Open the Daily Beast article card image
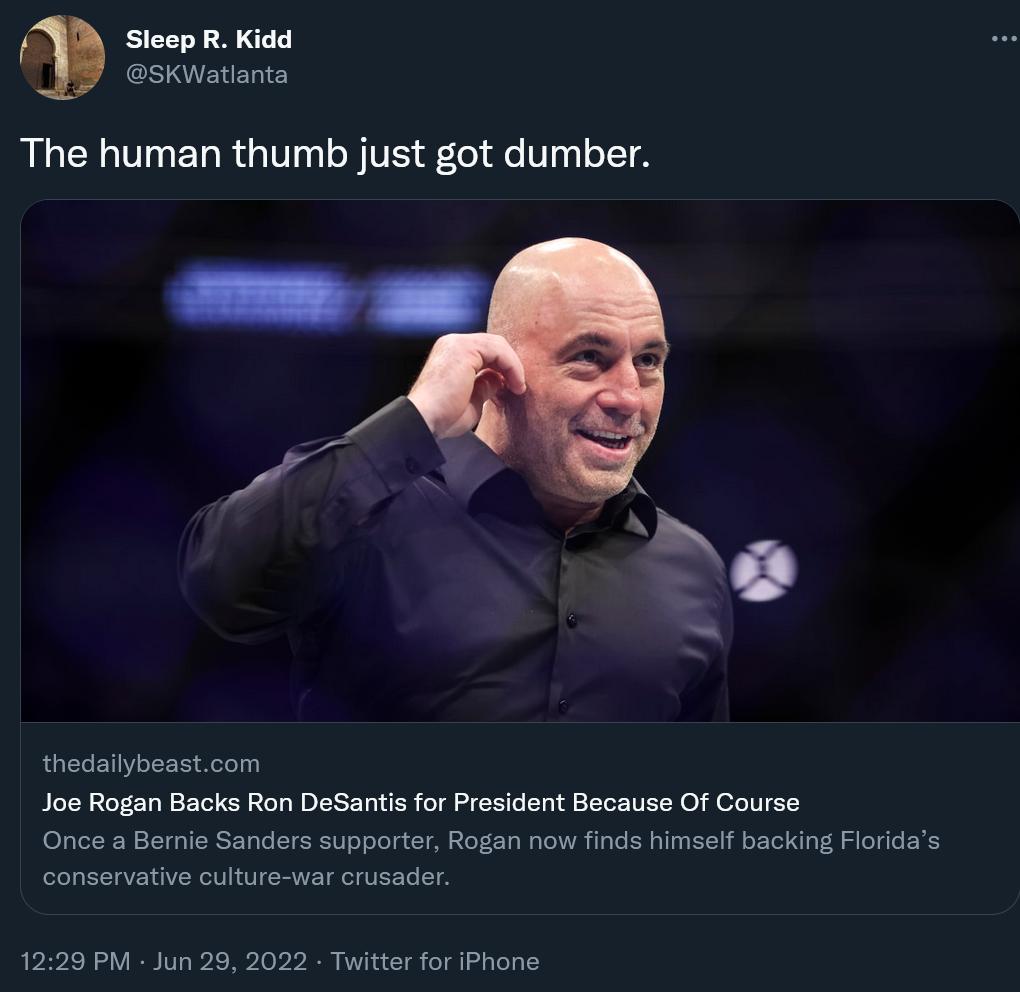The width and height of the screenshot is (1020, 992). click(519, 460)
